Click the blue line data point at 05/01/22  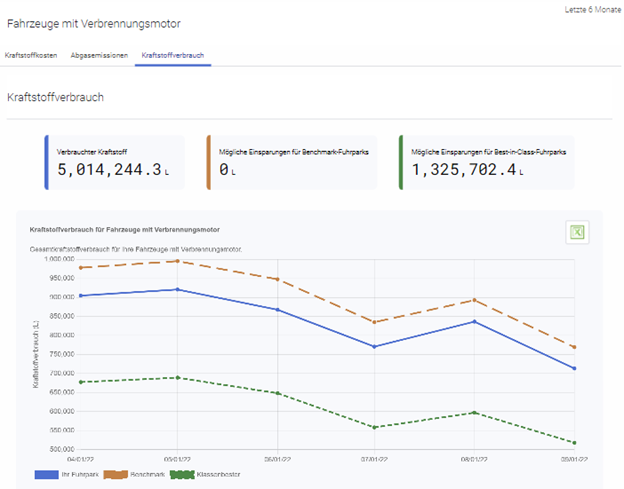[178, 289]
